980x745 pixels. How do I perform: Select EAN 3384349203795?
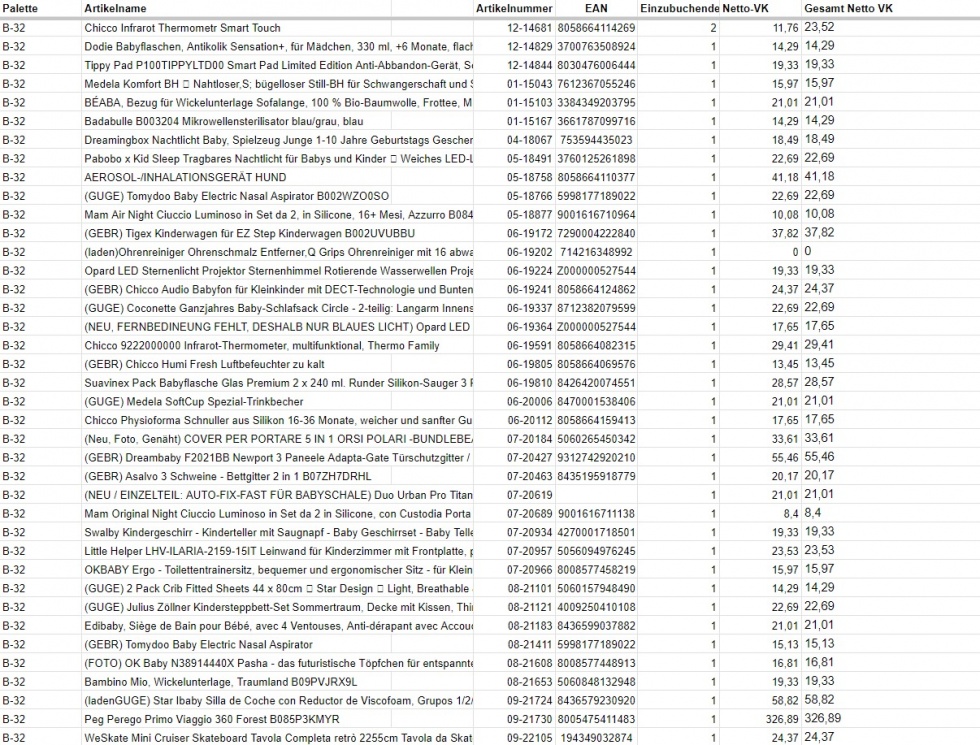tap(596, 103)
